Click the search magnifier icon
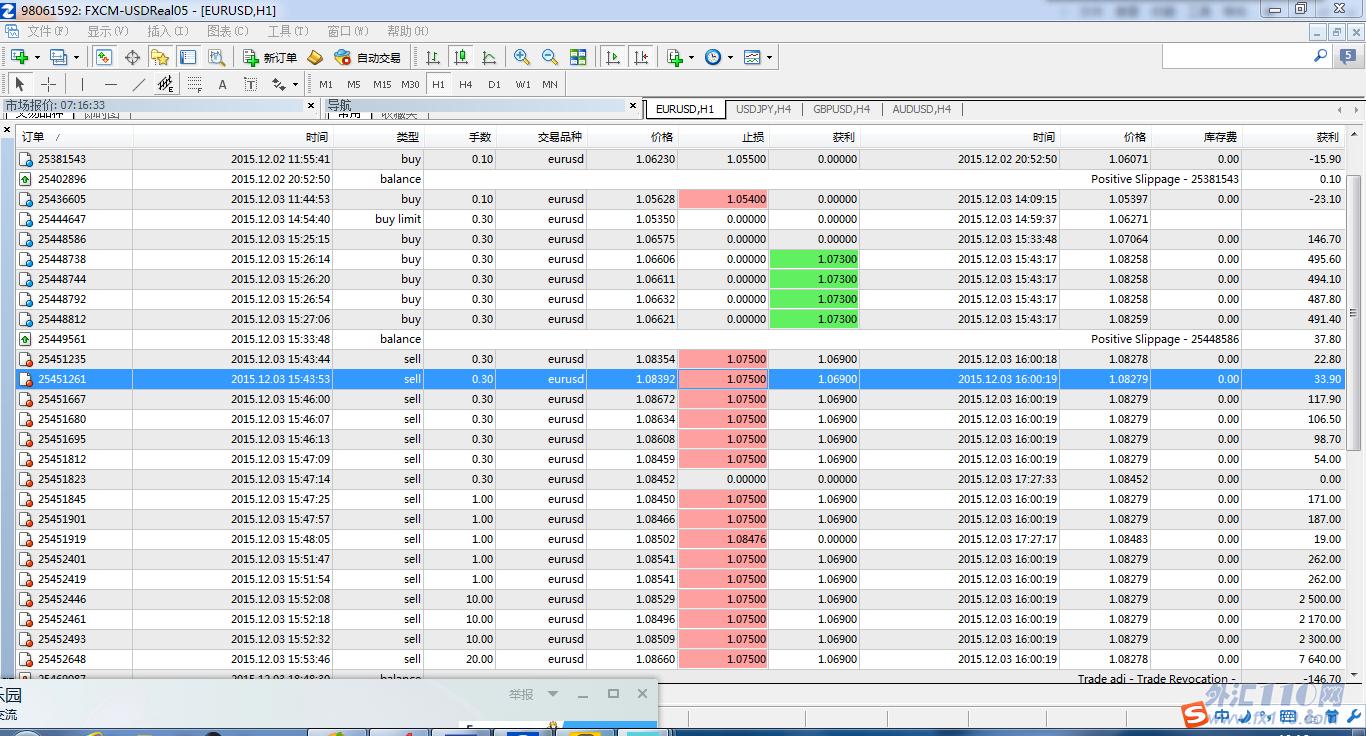This screenshot has height=736, width=1366. click(1320, 57)
